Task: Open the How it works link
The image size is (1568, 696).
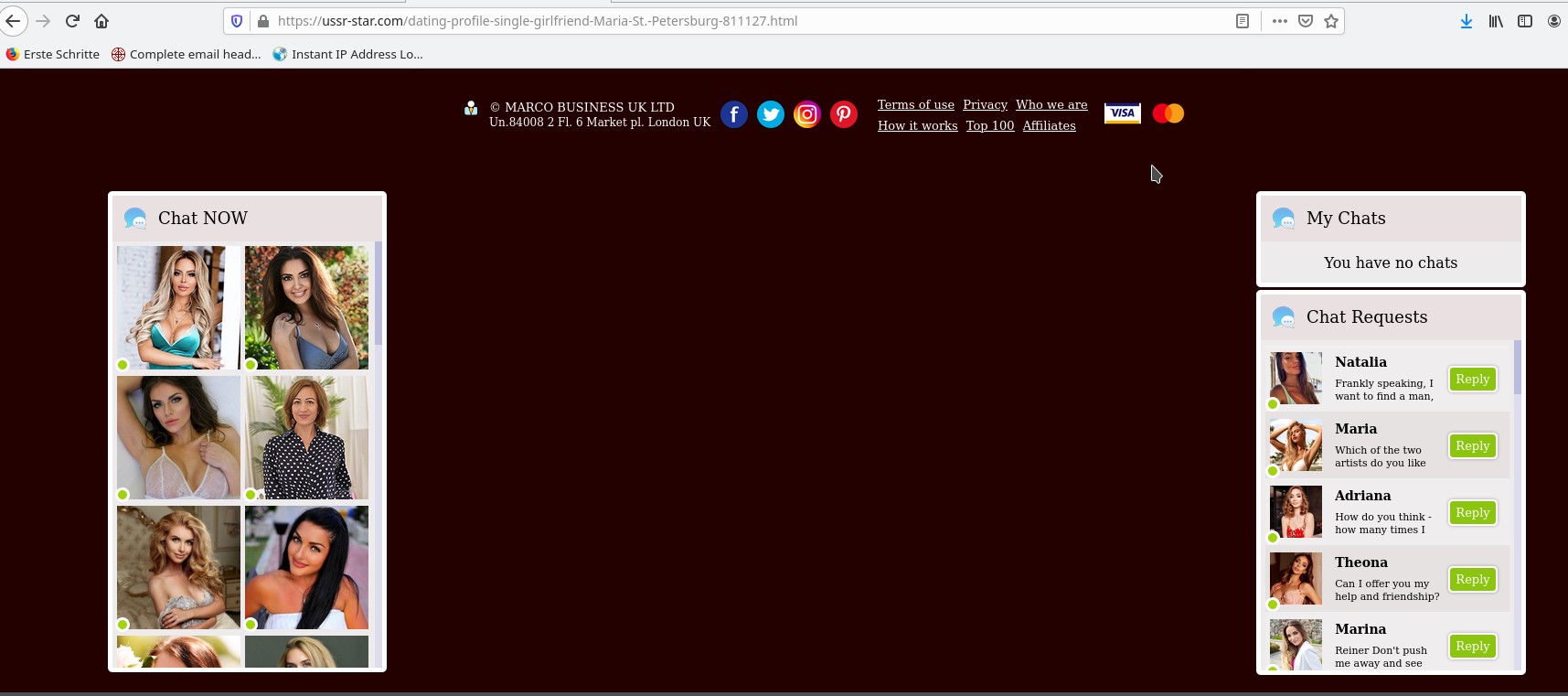Action: pos(918,126)
